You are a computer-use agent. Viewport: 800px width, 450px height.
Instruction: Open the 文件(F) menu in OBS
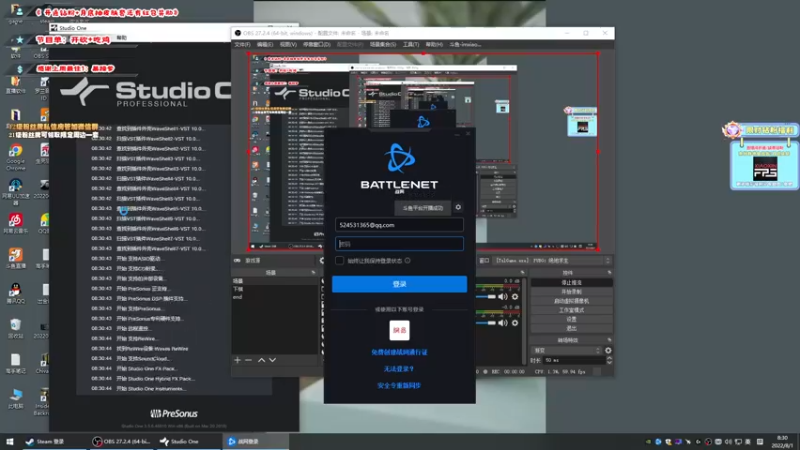coord(242,44)
